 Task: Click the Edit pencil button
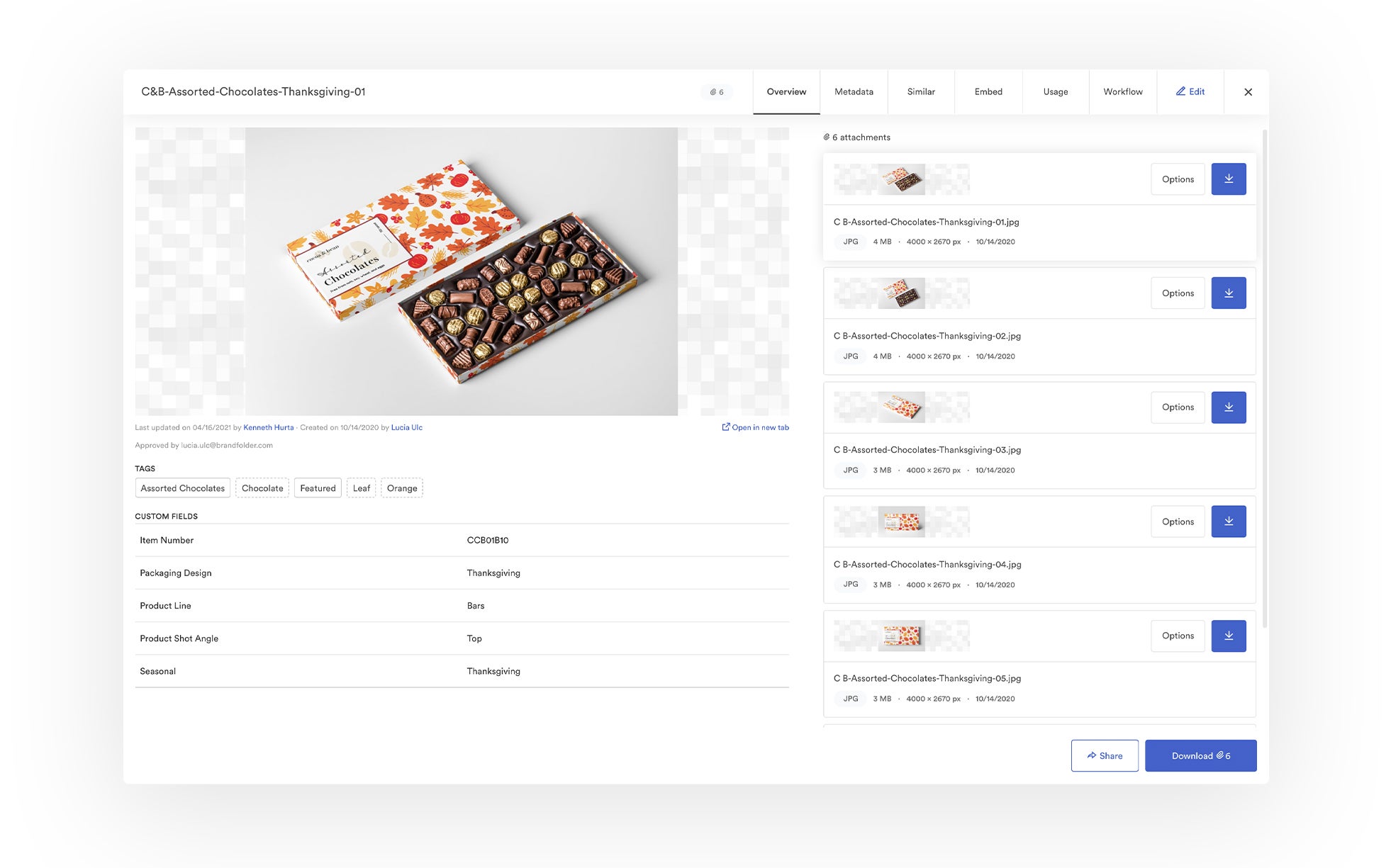[x=1190, y=91]
